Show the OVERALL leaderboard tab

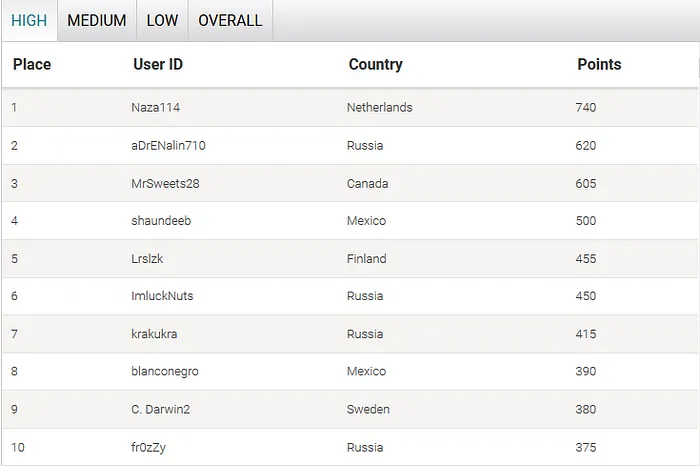pyautogui.click(x=230, y=20)
